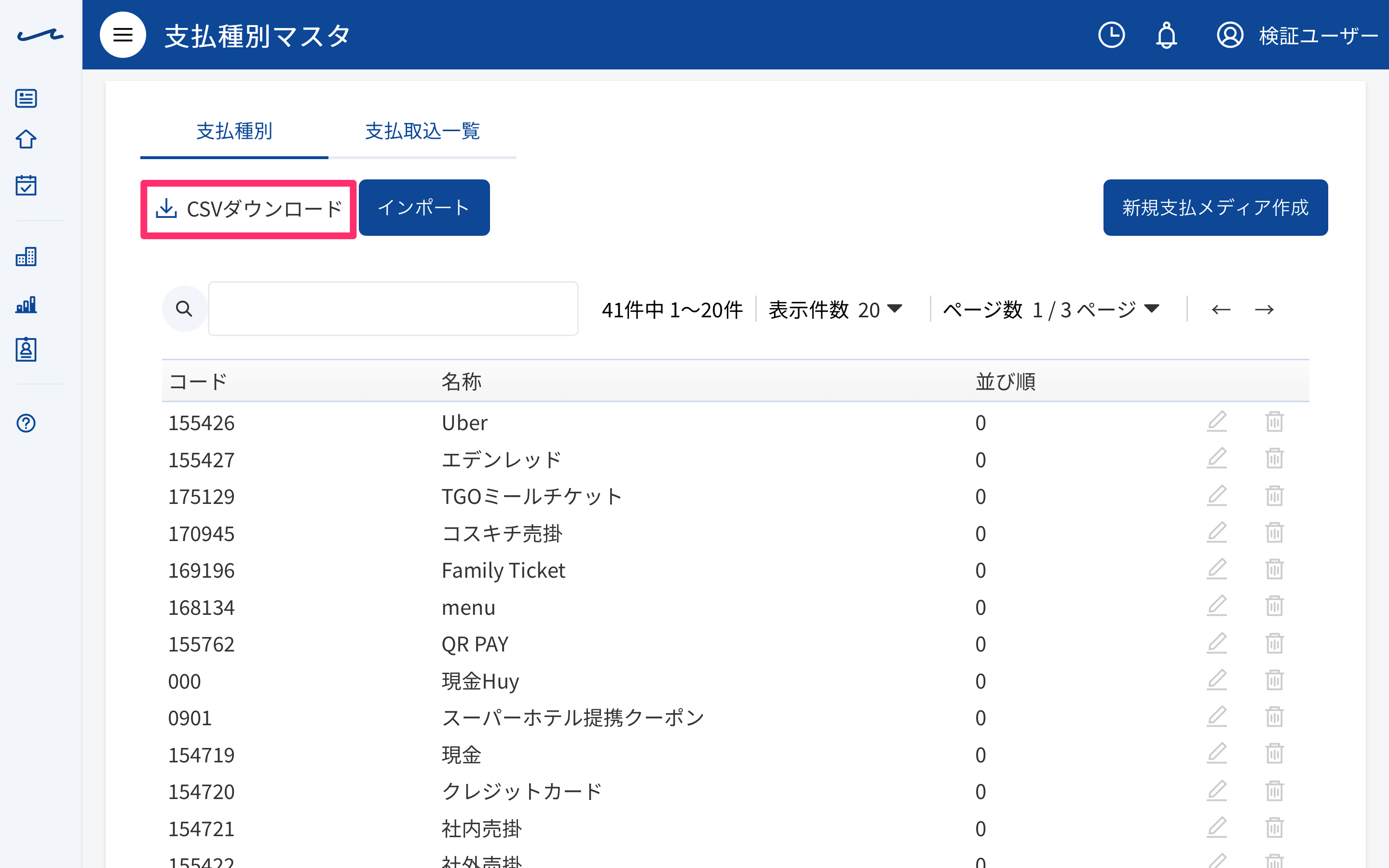This screenshot has height=868, width=1389.
Task: Edit the TGOミールチケット row
Action: [x=1217, y=496]
